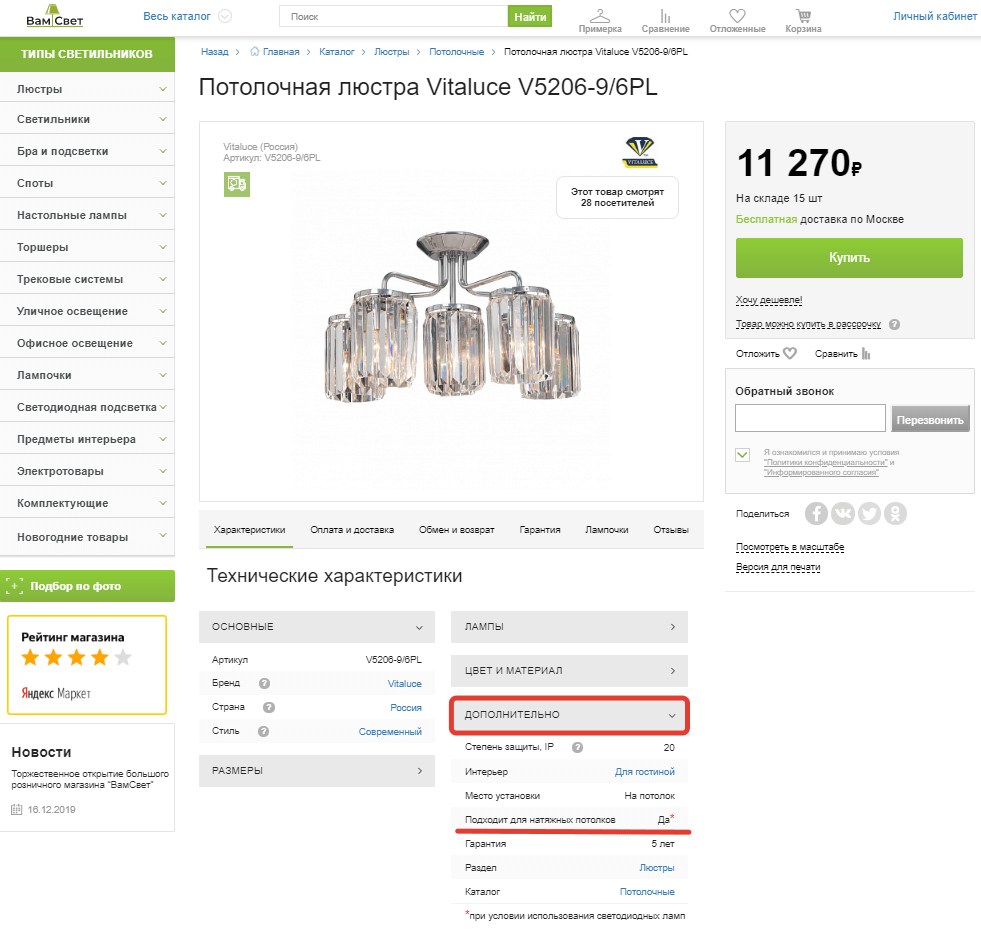Share via the Twitter icon

(x=869, y=513)
